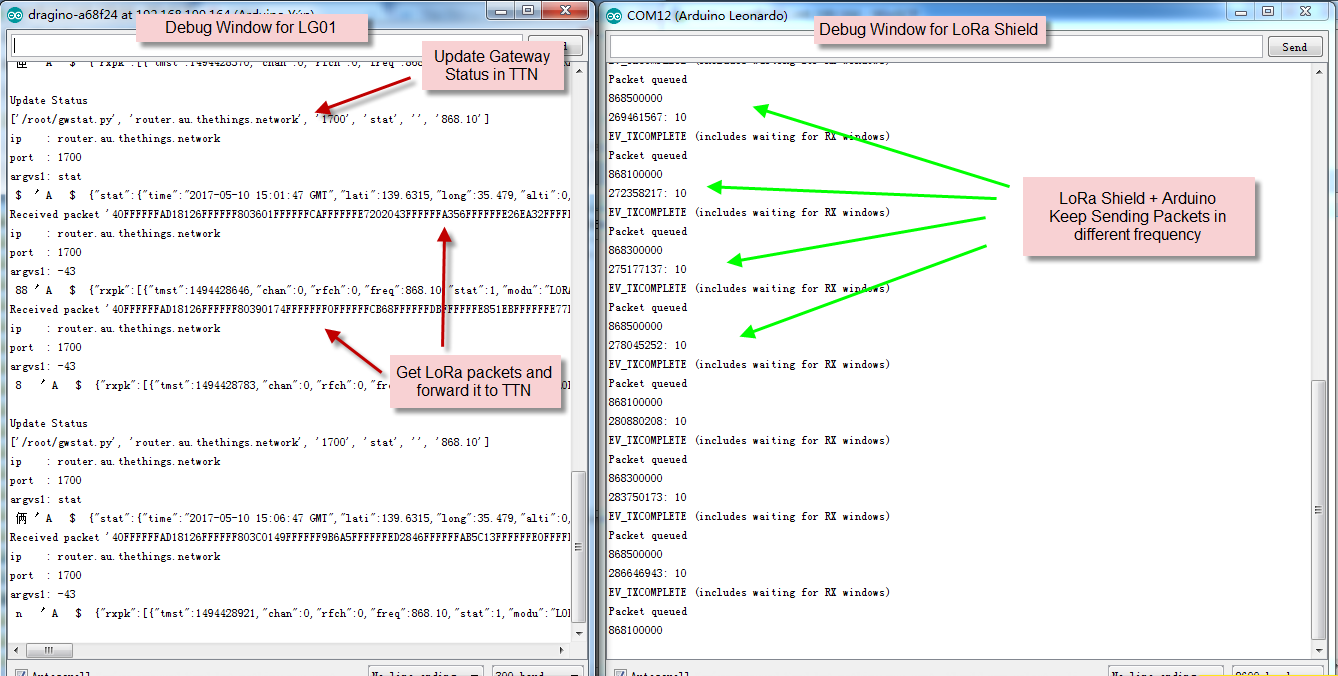Open the baud rate dropdown in dragino window
Image resolution: width=1338 pixels, height=676 pixels.
(538, 672)
